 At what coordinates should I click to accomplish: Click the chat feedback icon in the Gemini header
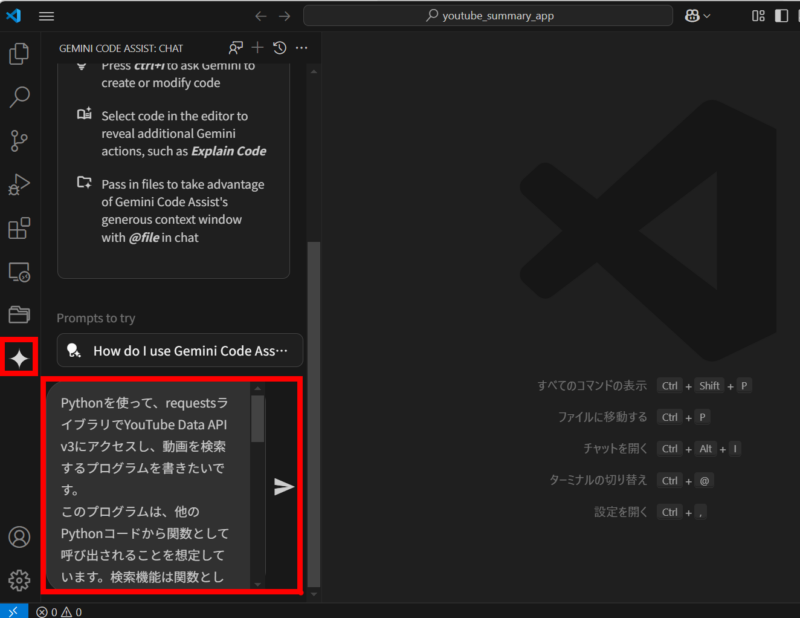(x=236, y=48)
